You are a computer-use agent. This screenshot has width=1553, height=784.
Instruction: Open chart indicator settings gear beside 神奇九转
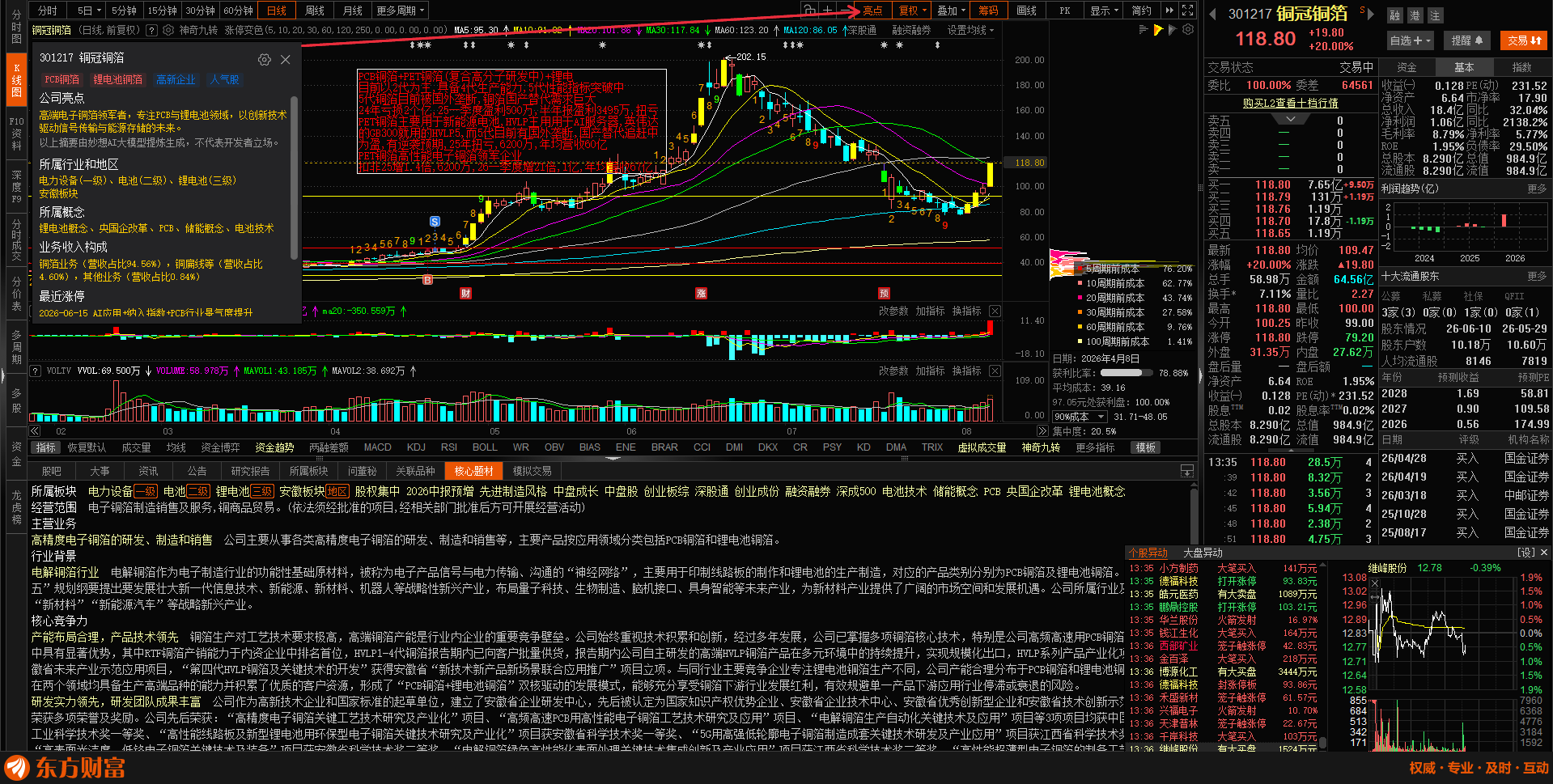click(168, 30)
